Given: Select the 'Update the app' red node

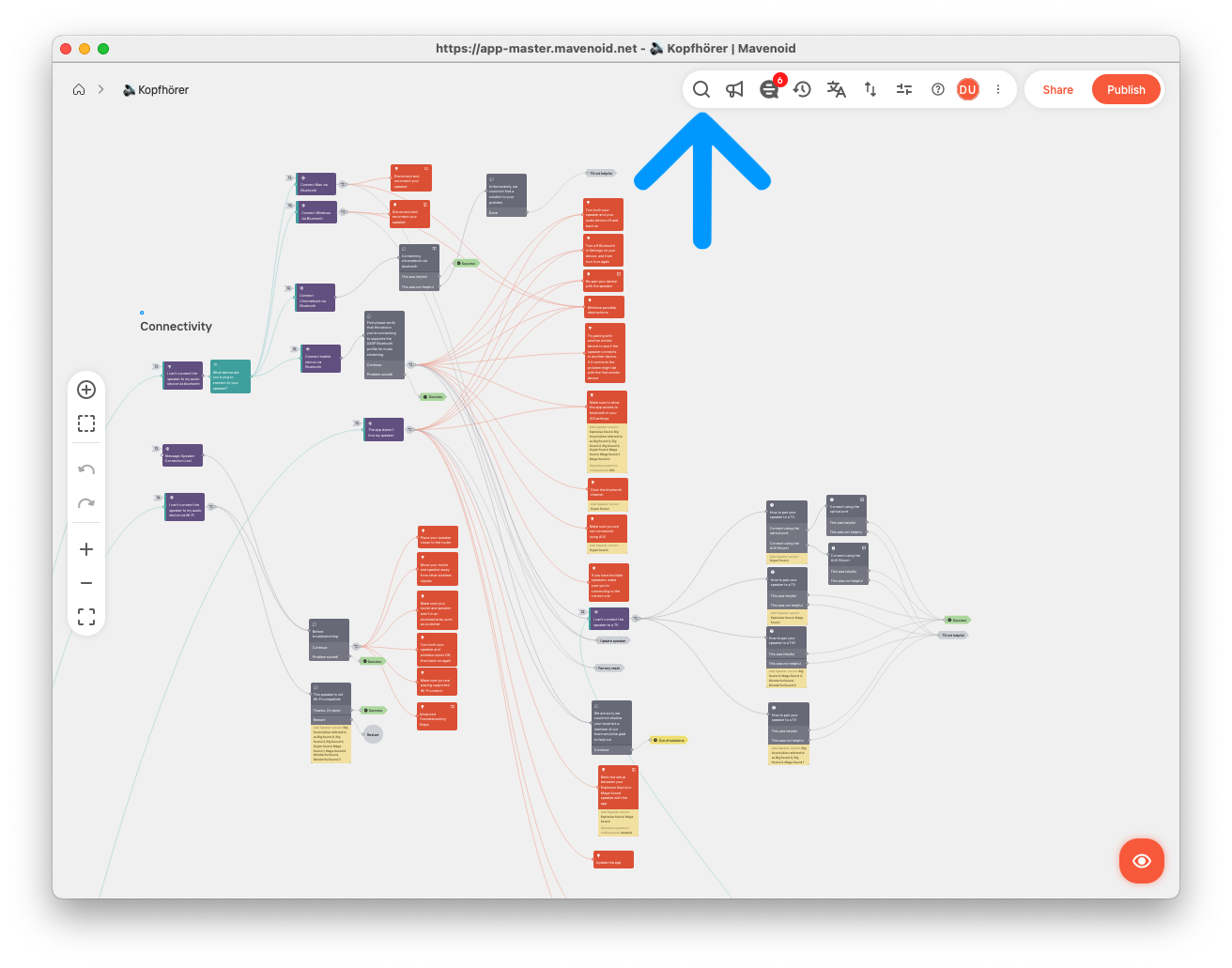Looking at the screenshot, I should coord(614,859).
